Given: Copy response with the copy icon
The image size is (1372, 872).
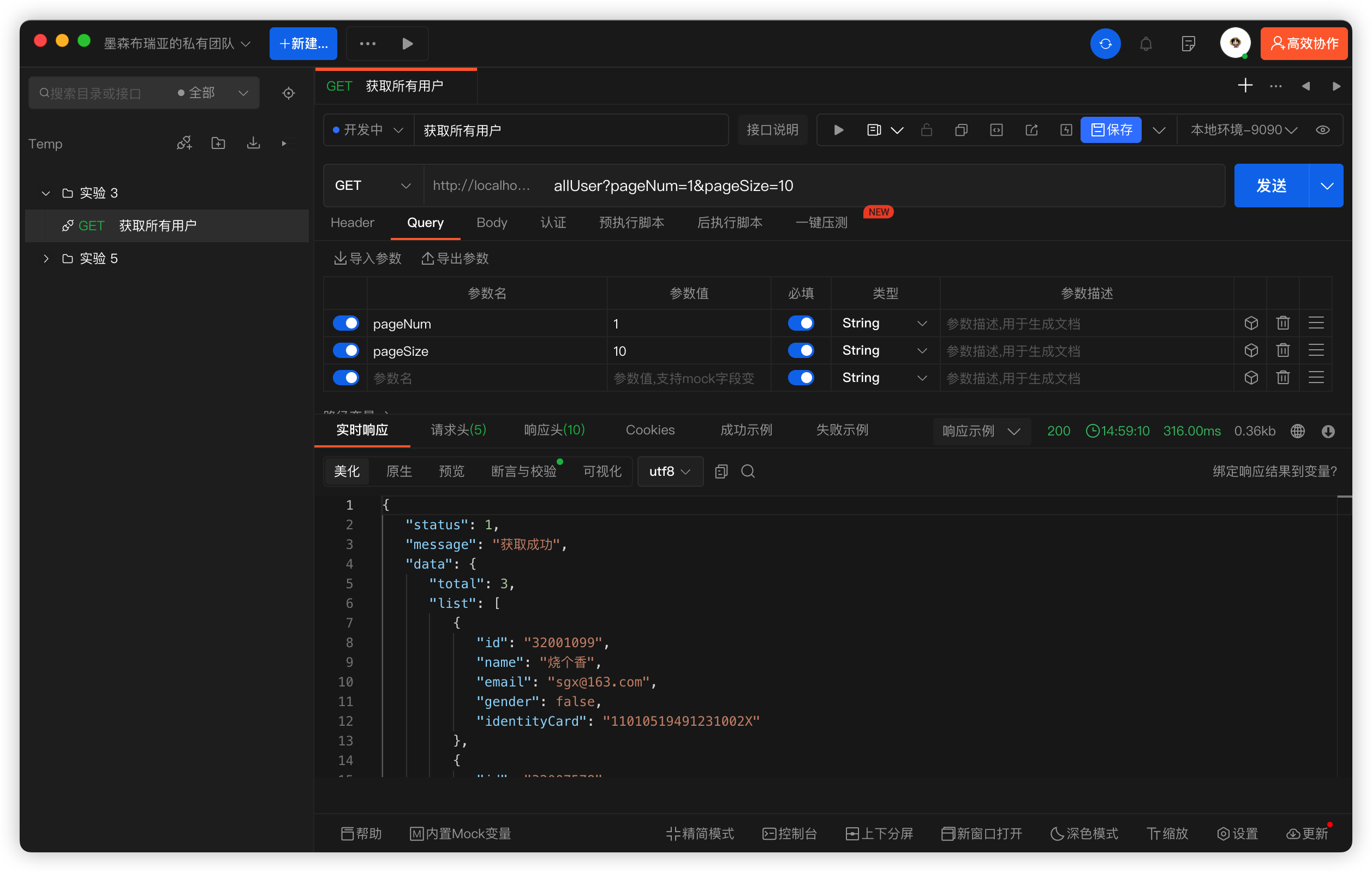Looking at the screenshot, I should (721, 471).
